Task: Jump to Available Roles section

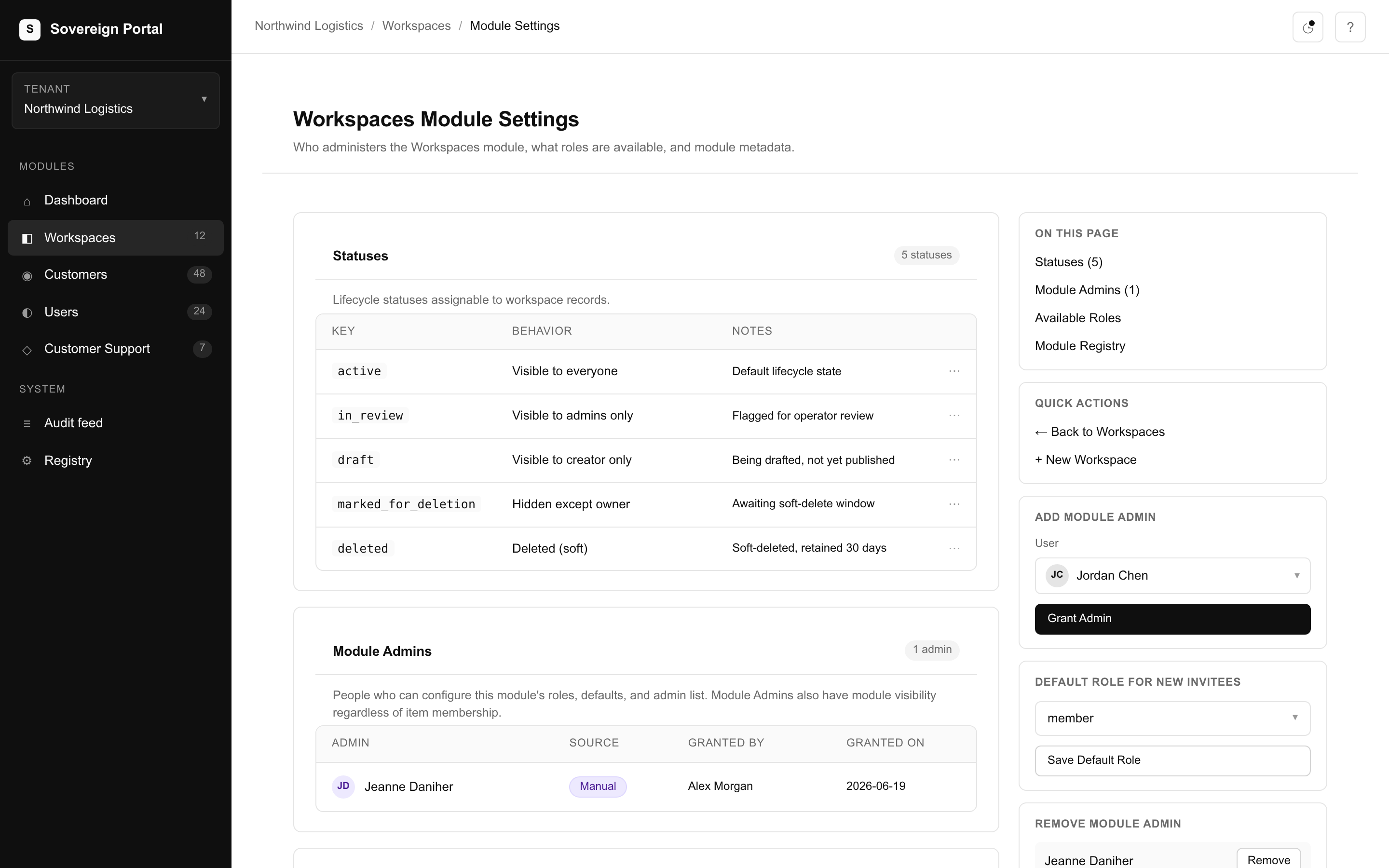Action: [1077, 318]
